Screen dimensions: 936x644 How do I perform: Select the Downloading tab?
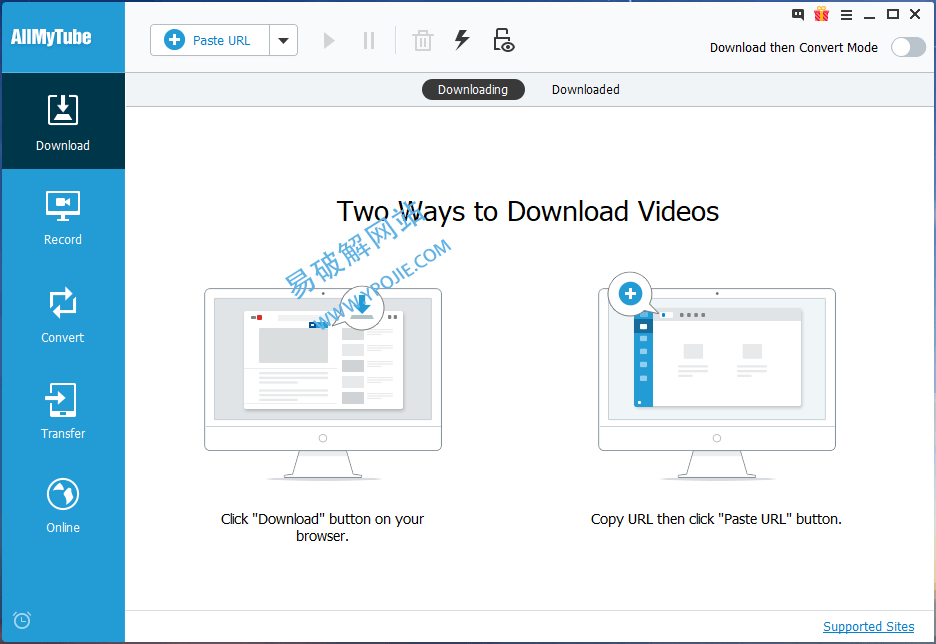(x=473, y=89)
